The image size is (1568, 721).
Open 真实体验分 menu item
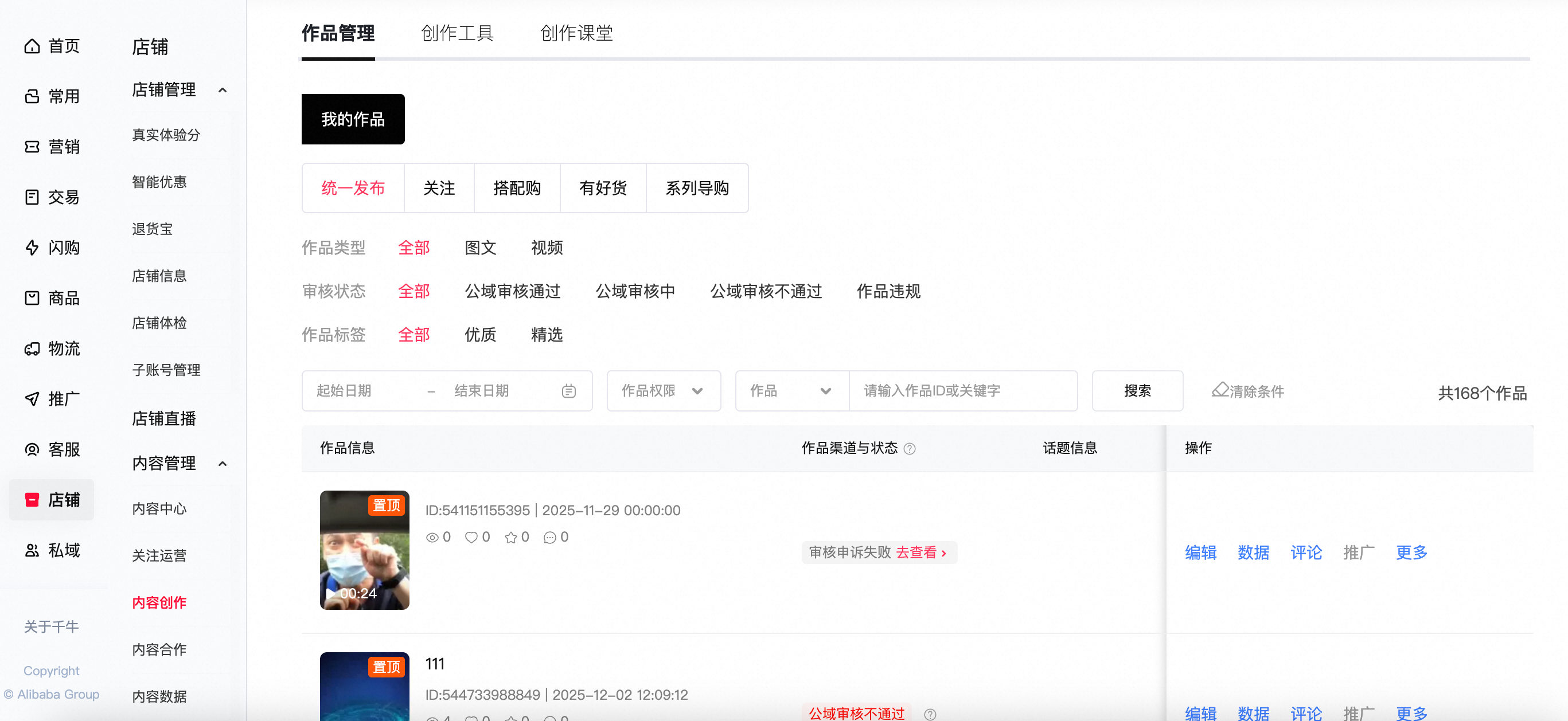tap(166, 135)
